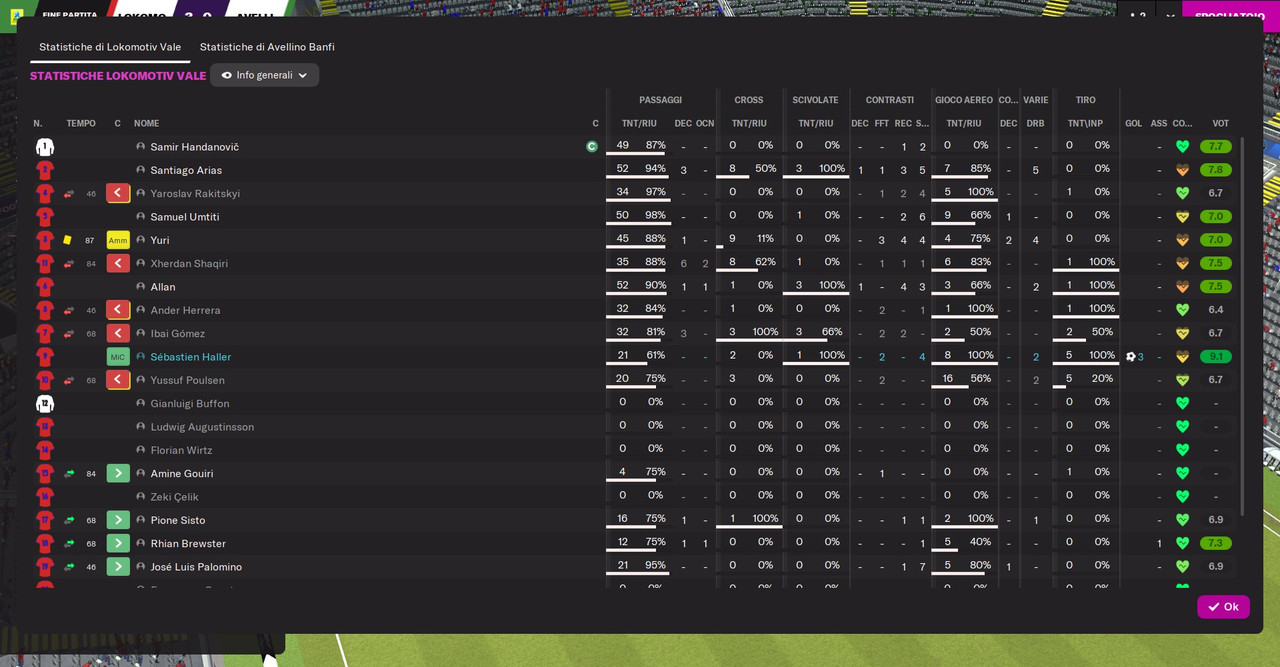Click the condition heart icon for Santiago Arias

tap(1182, 170)
